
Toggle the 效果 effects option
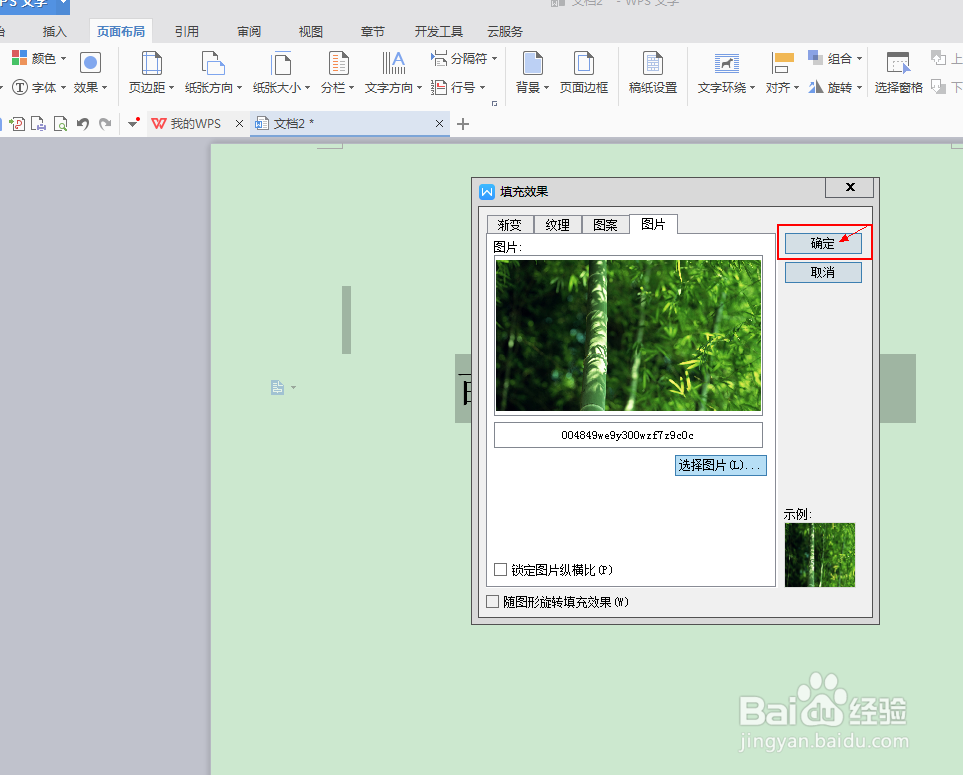coord(88,86)
